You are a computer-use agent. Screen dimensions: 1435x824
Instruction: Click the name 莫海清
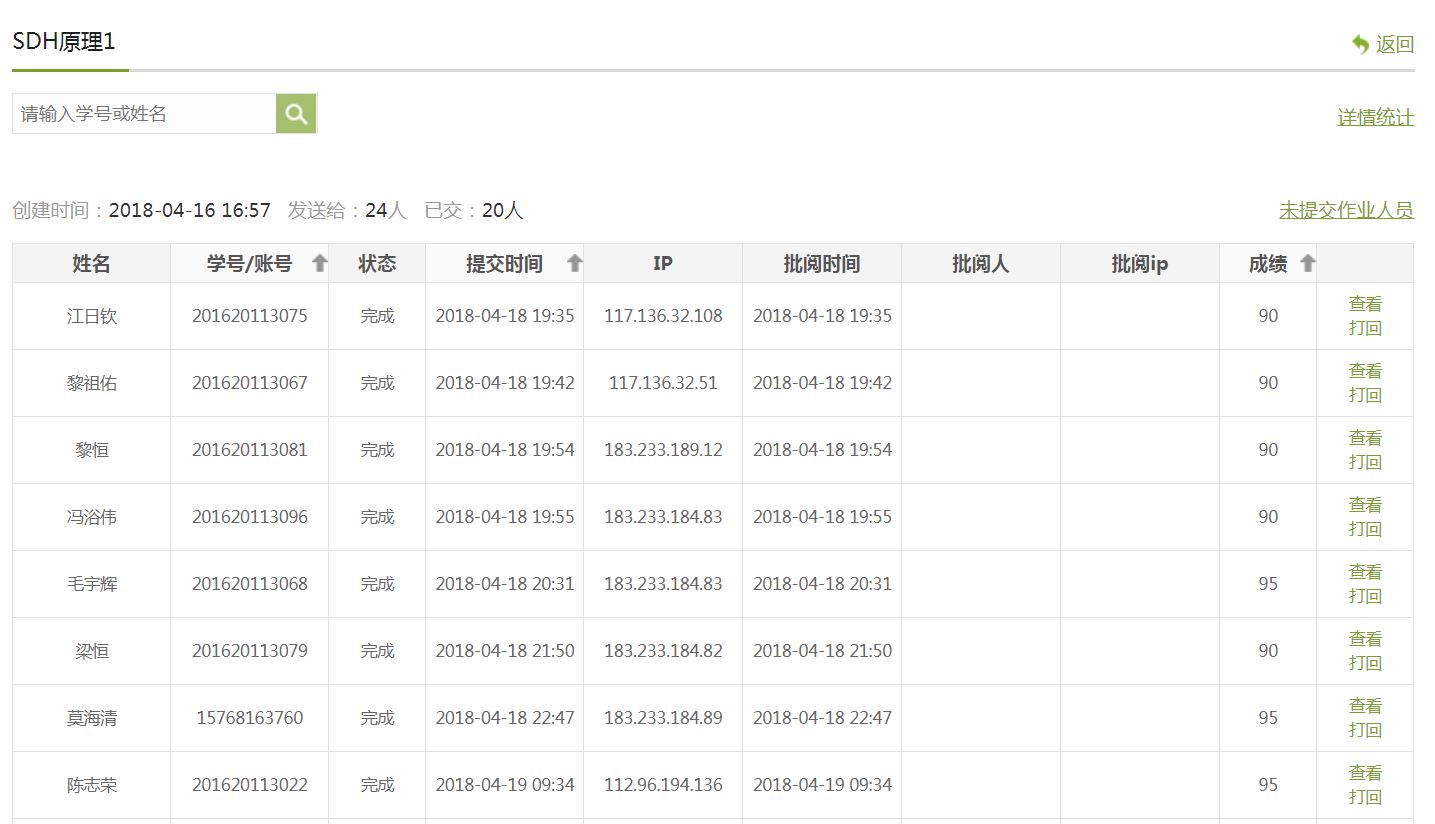92,718
